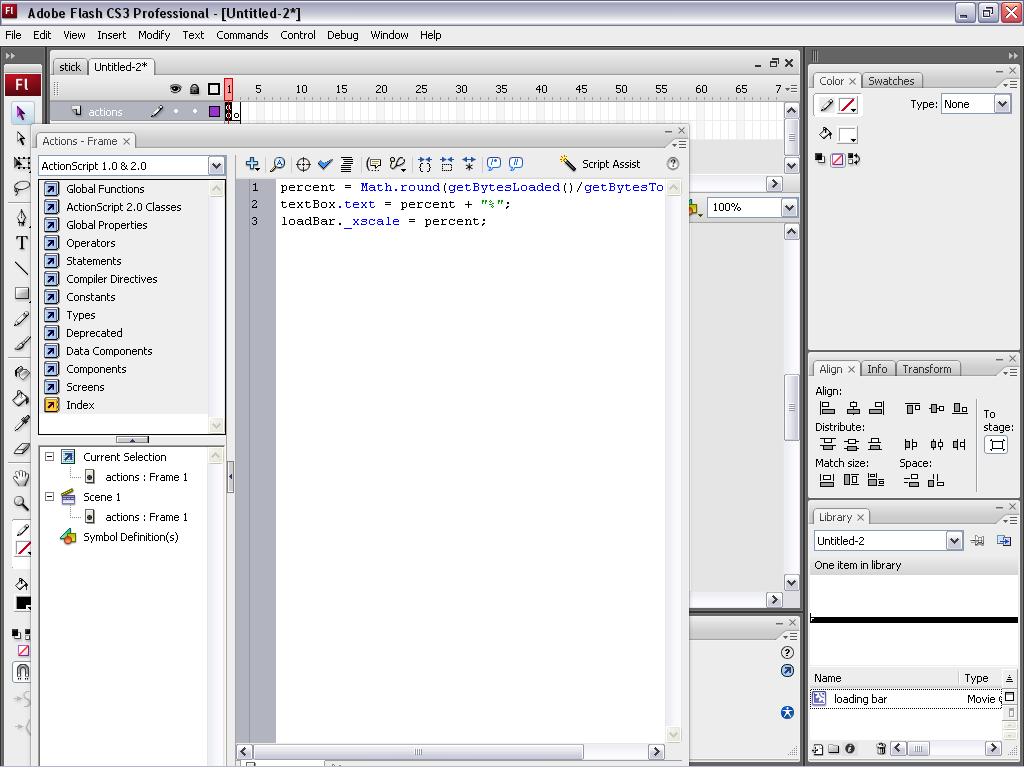The height and width of the screenshot is (768, 1024).
Task: Auto format the script
Action: [347, 164]
